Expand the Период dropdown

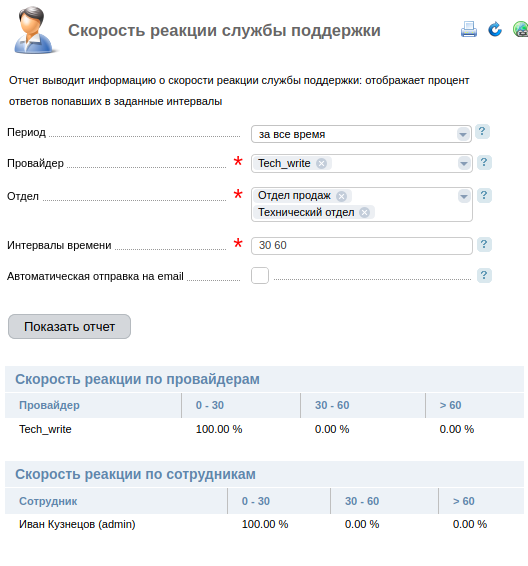coord(462,134)
